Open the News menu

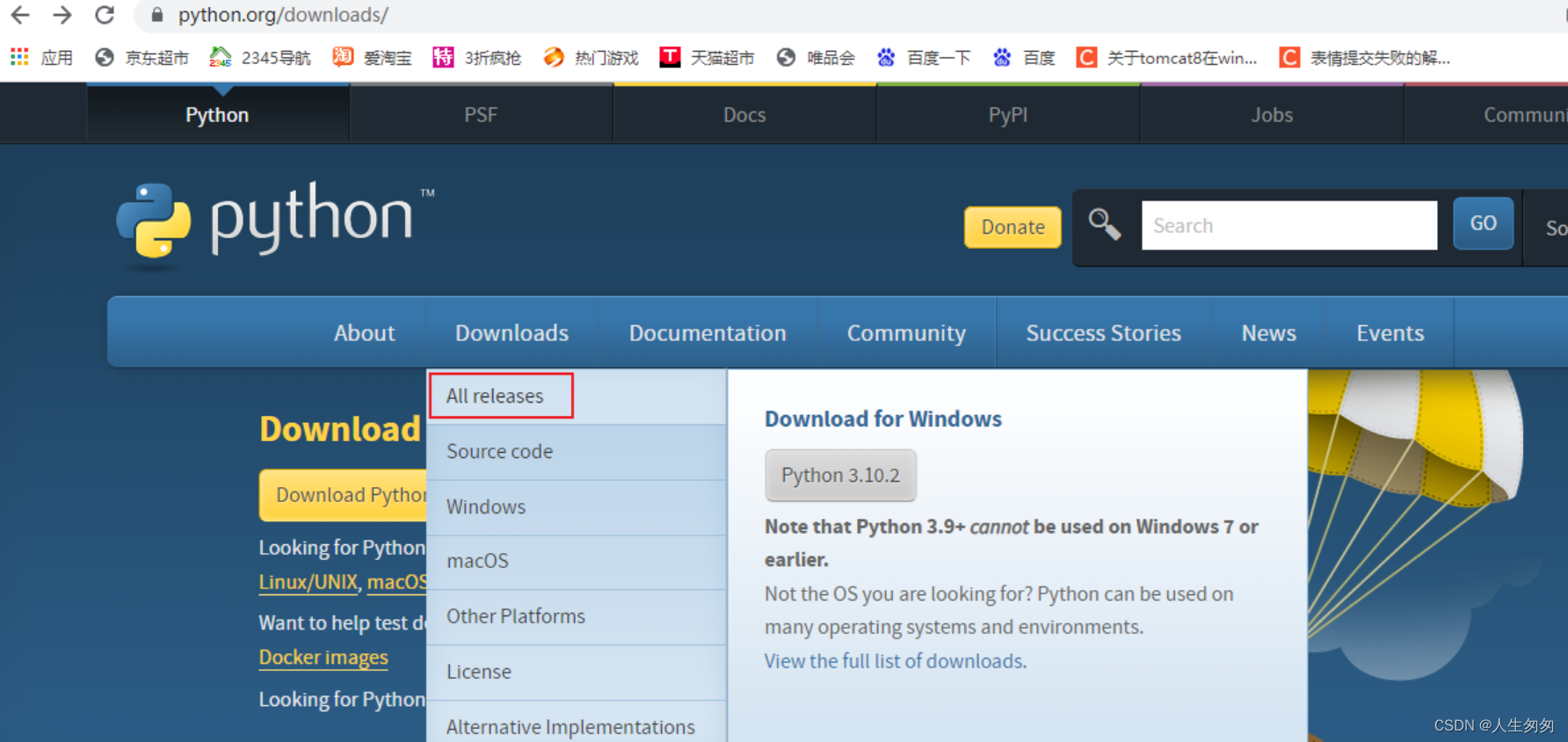click(x=1268, y=333)
